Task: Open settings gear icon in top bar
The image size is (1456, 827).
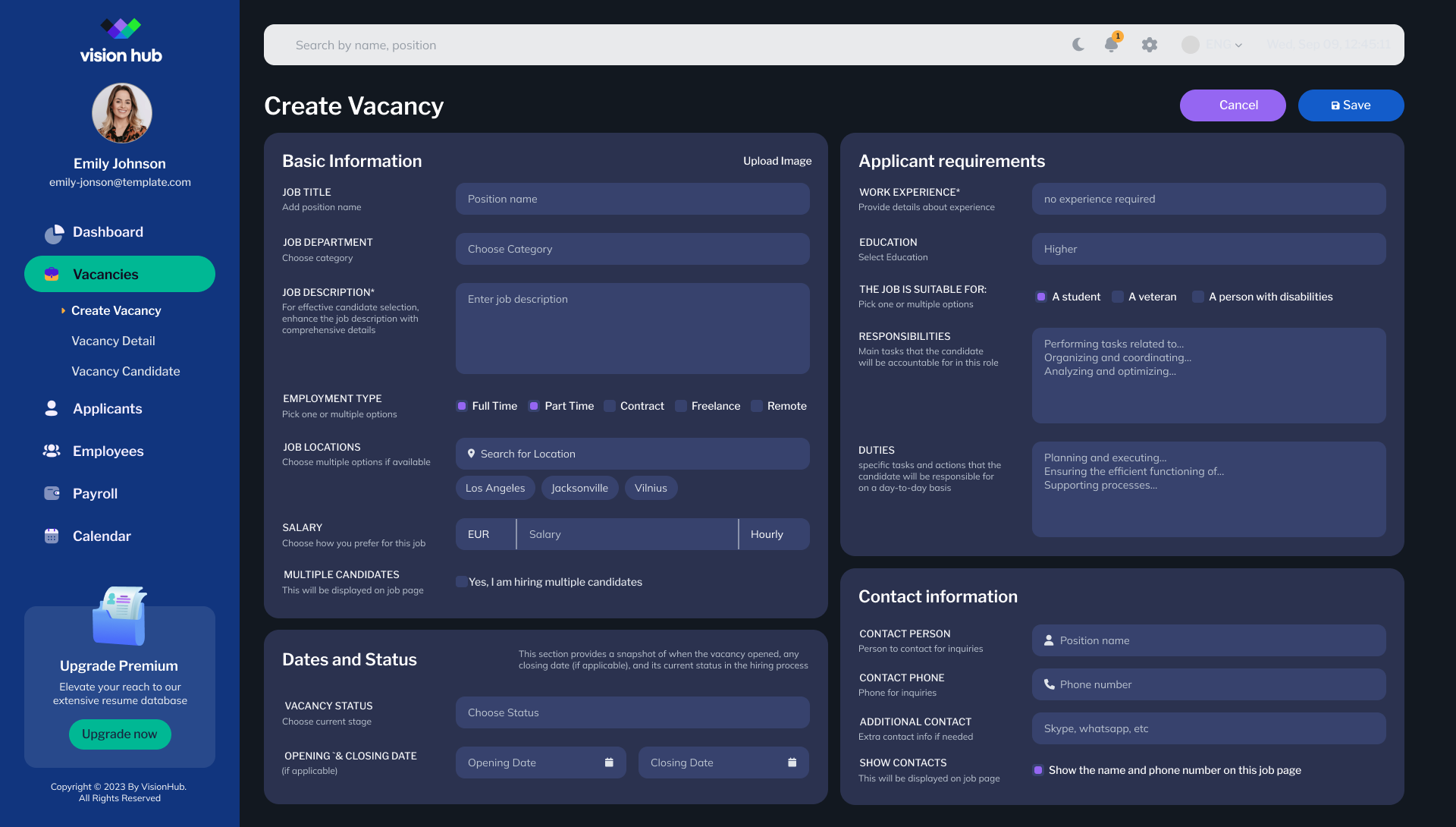Action: click(1150, 45)
